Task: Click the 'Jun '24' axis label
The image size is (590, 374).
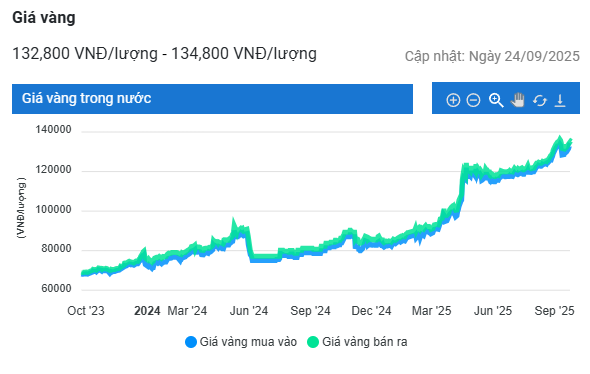Action: 249,311
